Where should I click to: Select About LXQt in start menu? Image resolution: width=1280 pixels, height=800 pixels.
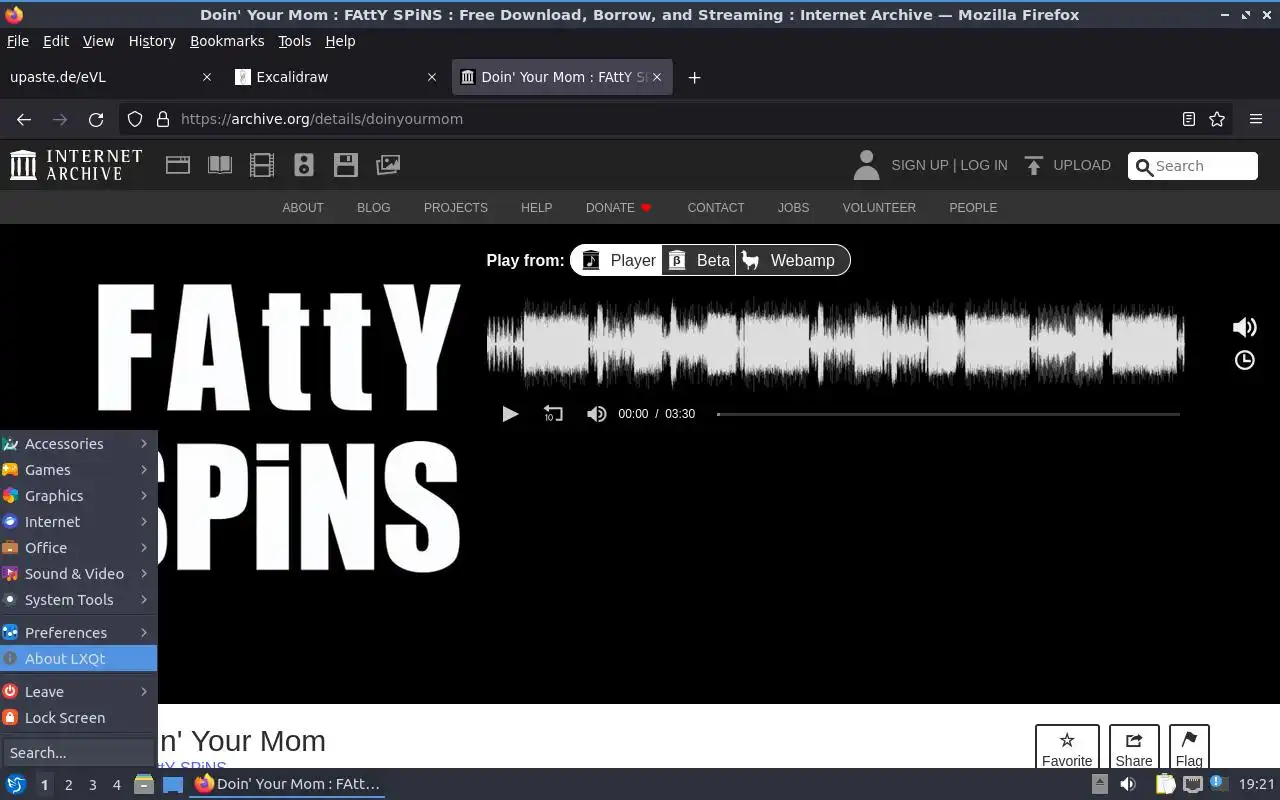click(78, 659)
